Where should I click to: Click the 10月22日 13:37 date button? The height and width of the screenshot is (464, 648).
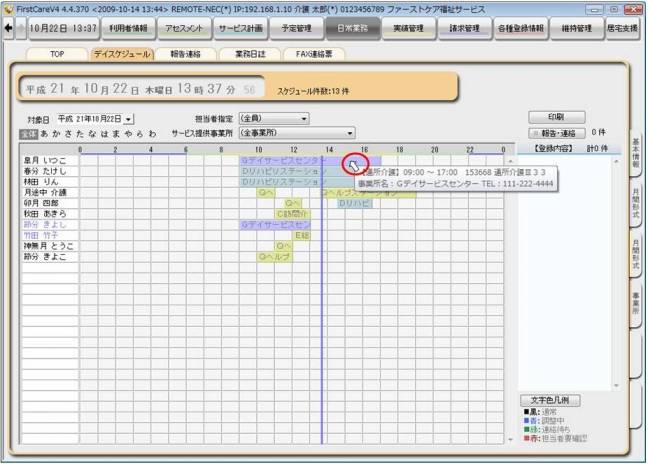(x=64, y=28)
